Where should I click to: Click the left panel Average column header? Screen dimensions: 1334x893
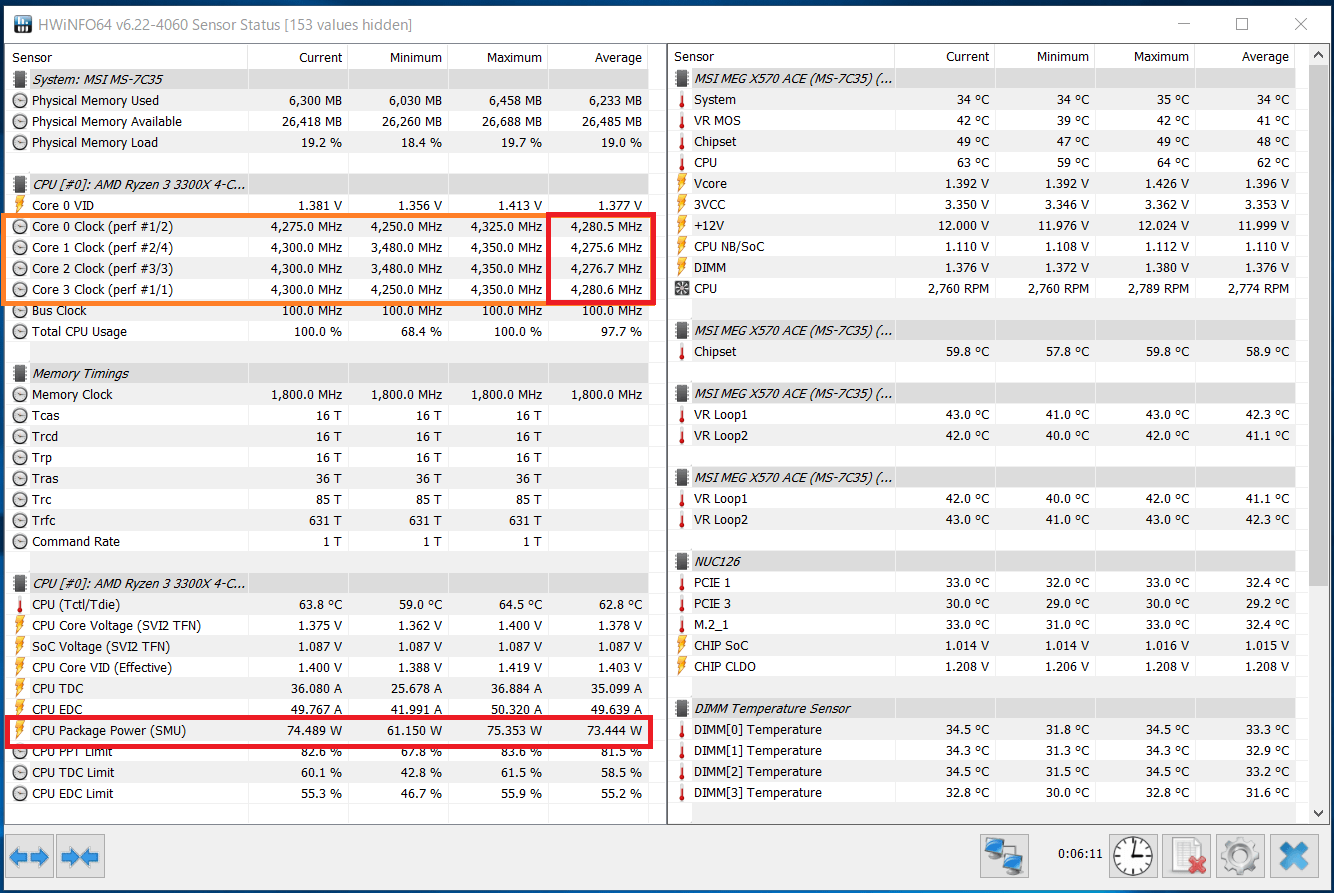[x=597, y=57]
